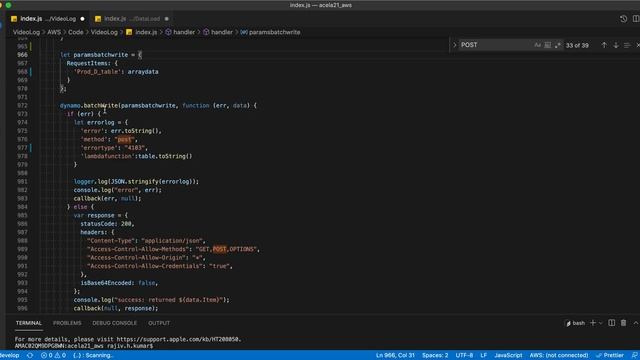Click line number 972 in gutter
The image size is (640, 360).
coord(22,105)
